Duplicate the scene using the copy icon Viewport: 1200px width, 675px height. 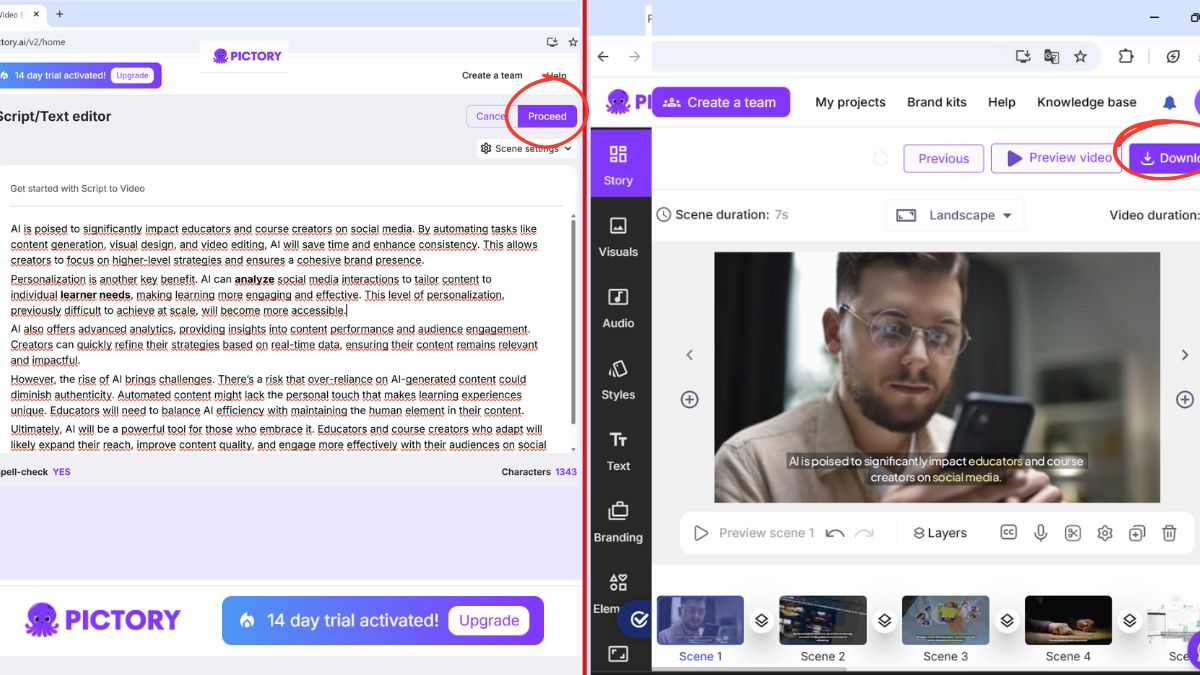coord(1137,532)
